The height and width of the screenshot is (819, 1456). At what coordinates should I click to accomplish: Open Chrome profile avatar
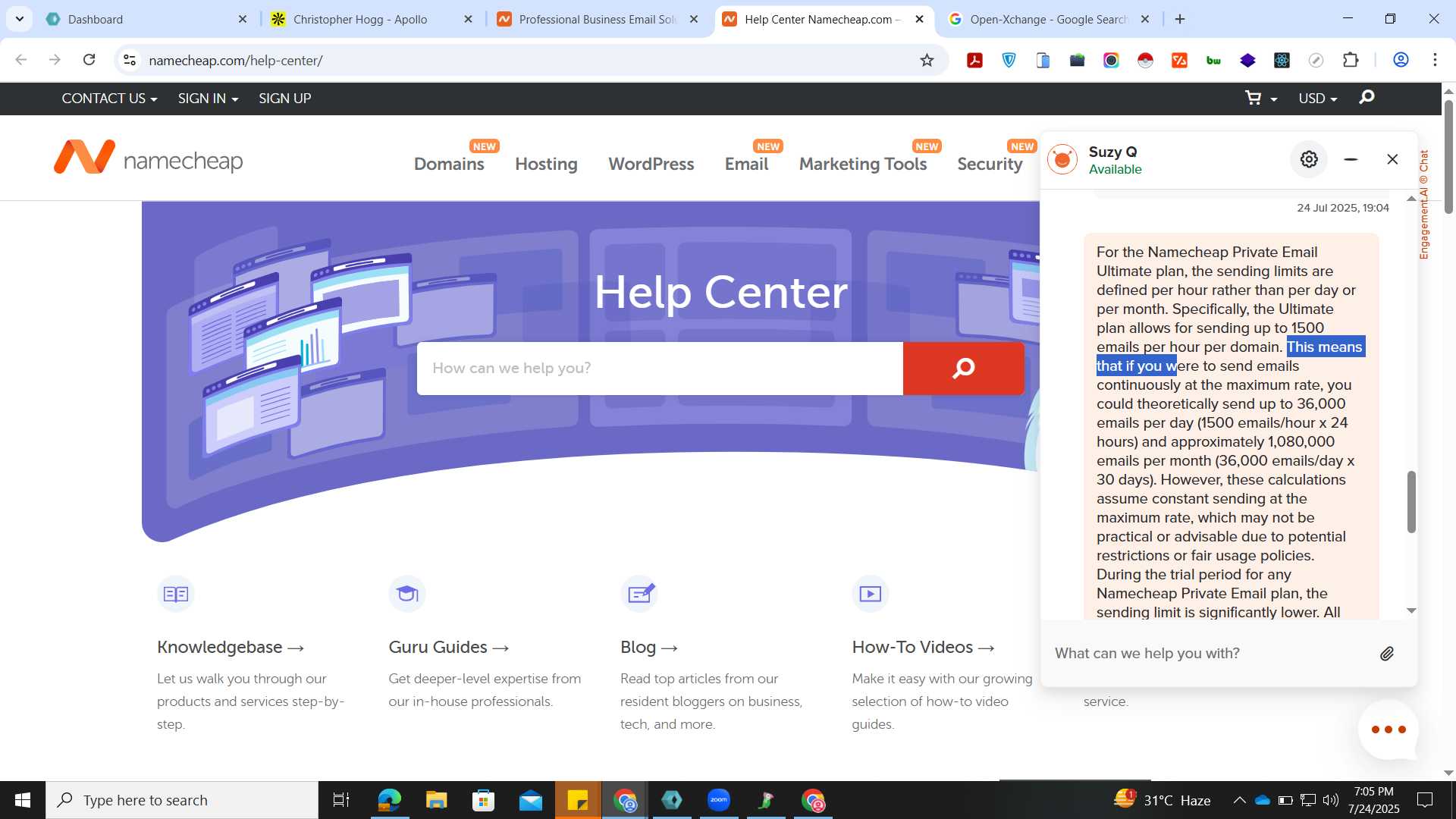1401,60
